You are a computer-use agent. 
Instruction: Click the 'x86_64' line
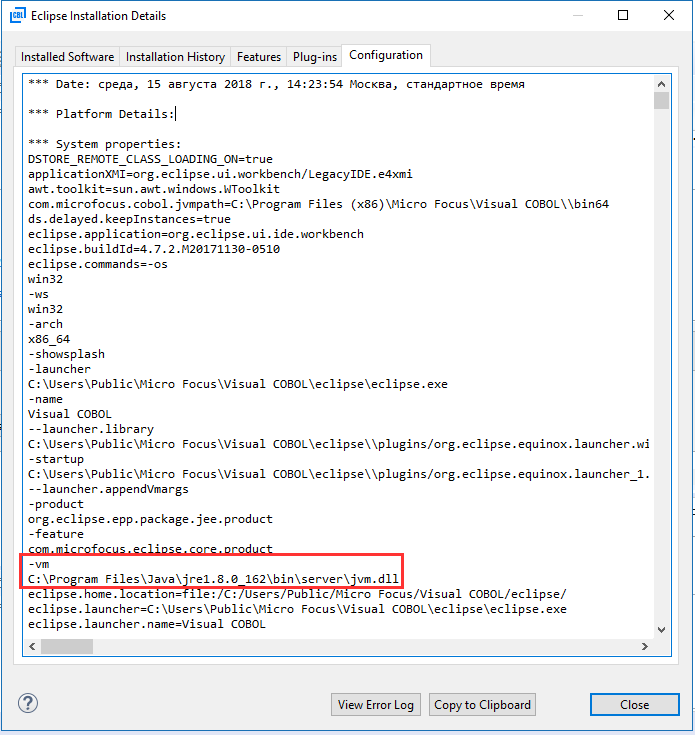pos(49,339)
